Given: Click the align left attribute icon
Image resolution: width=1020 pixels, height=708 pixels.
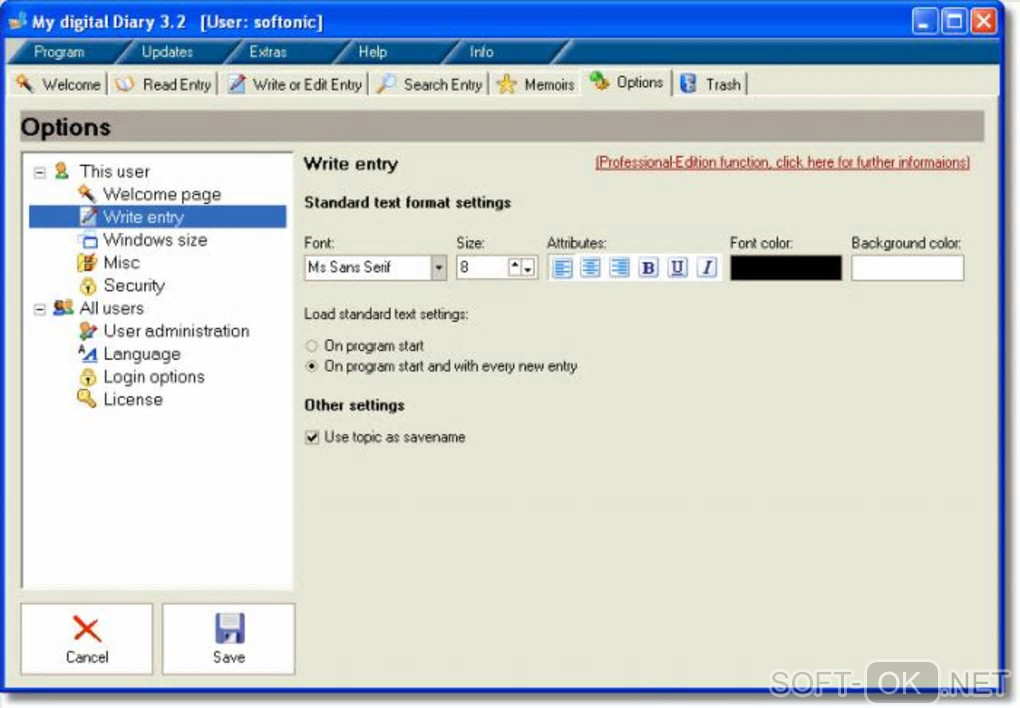Looking at the screenshot, I should coord(562,267).
